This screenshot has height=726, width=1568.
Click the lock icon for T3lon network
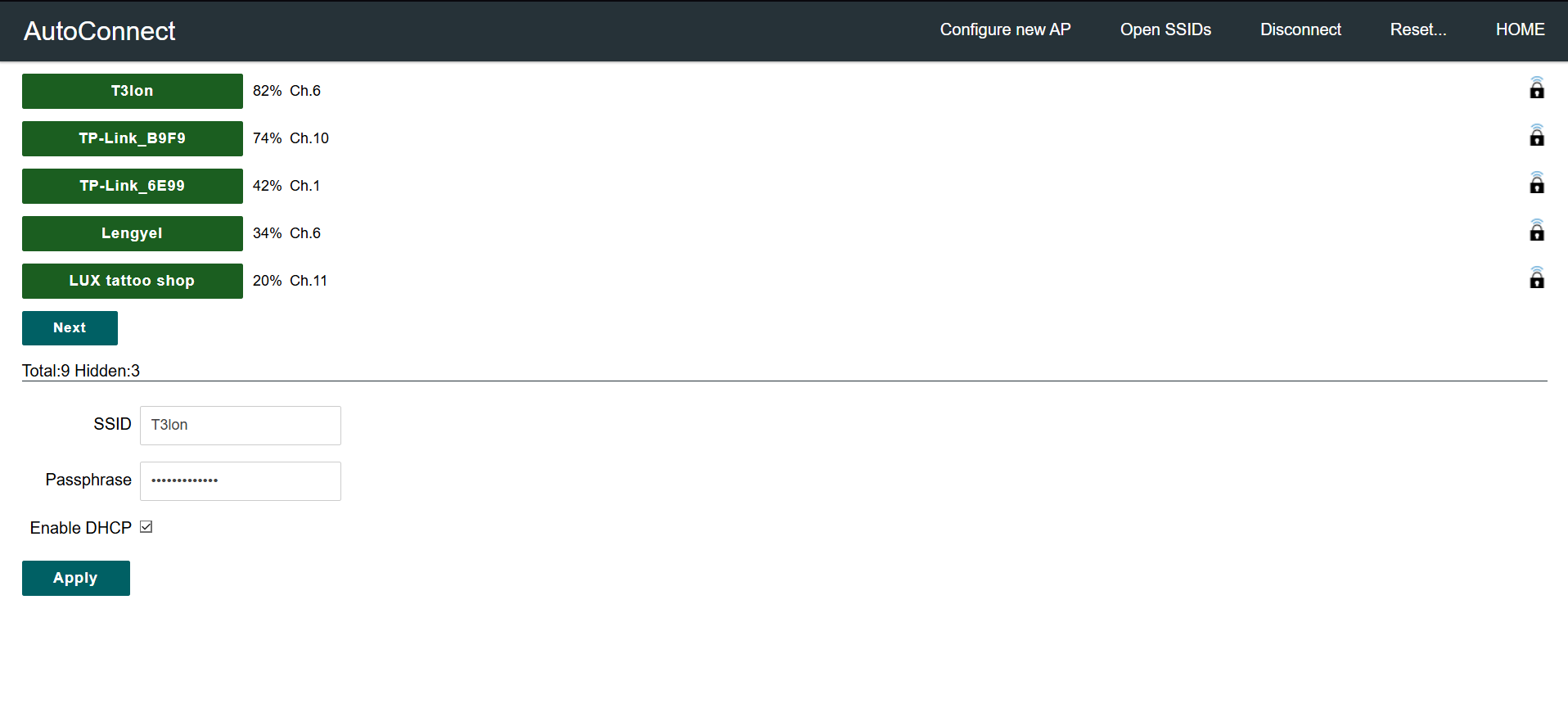pyautogui.click(x=1537, y=88)
